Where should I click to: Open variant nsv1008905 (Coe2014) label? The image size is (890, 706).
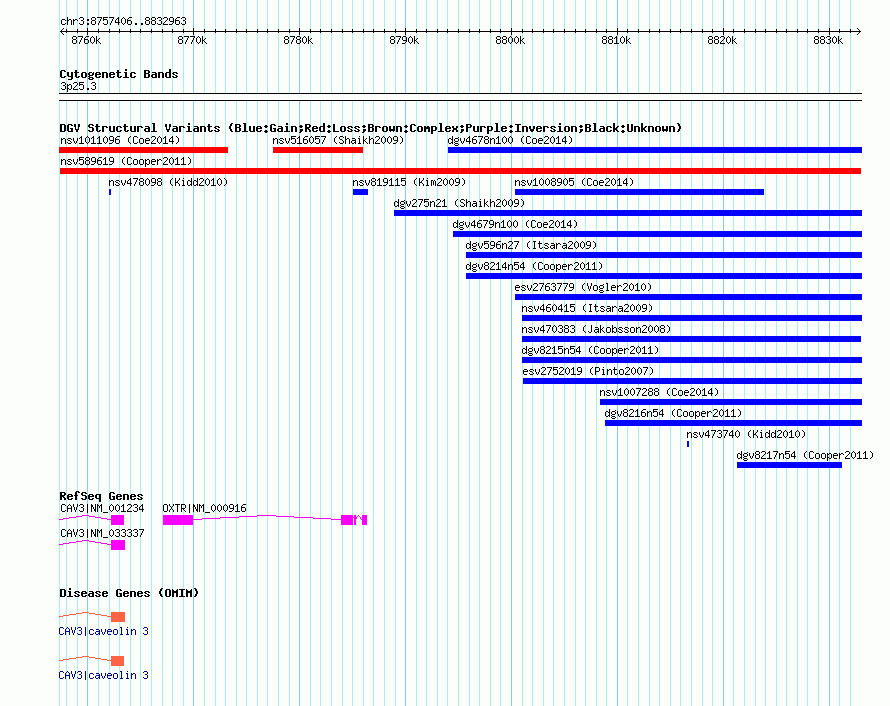pyautogui.click(x=574, y=182)
